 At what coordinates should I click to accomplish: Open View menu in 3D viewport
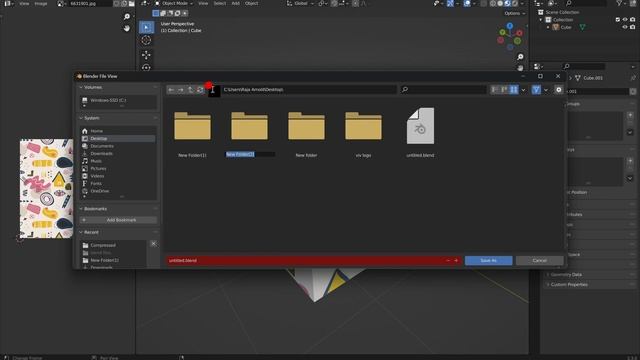[x=203, y=3]
